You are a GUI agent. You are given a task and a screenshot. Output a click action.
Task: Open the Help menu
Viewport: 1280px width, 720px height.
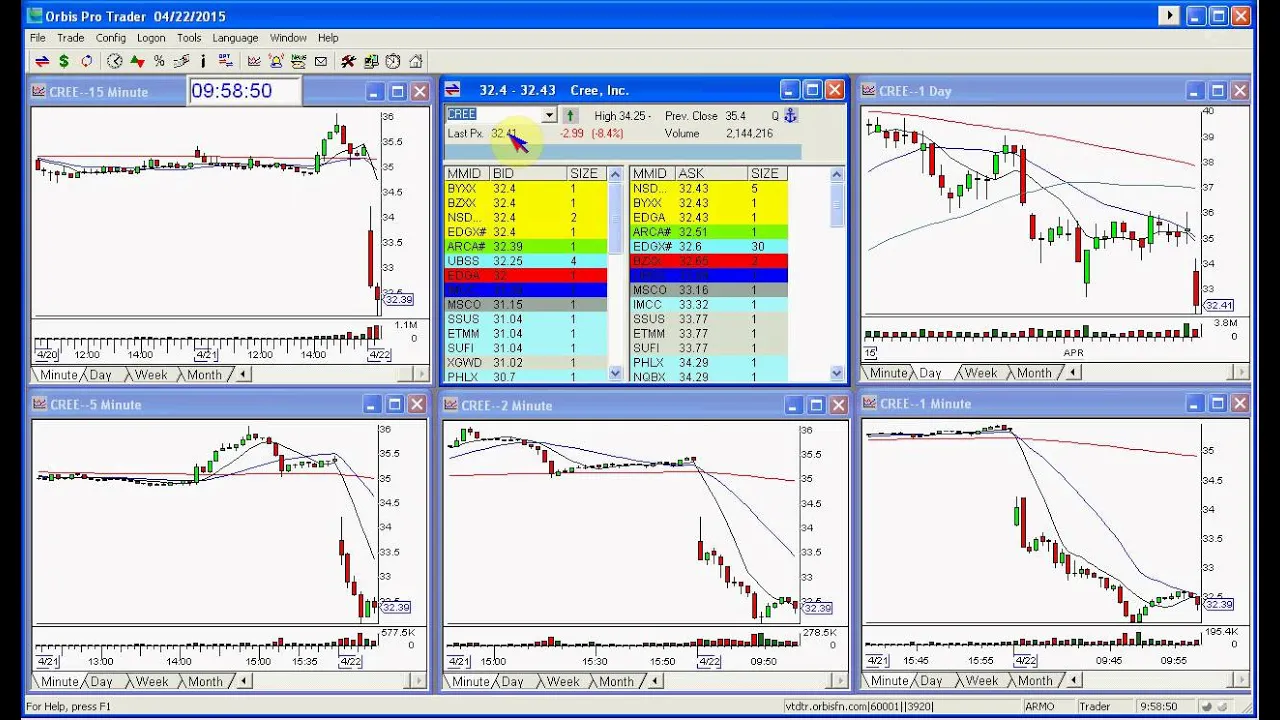pyautogui.click(x=328, y=38)
